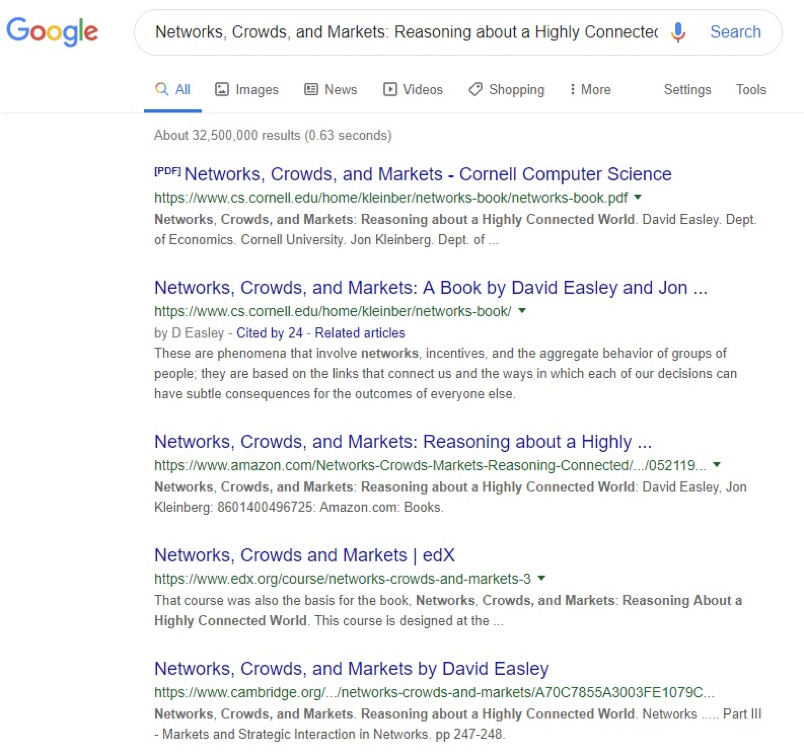Expand dropdown arrow beside amazon.com URL

click(x=717, y=464)
